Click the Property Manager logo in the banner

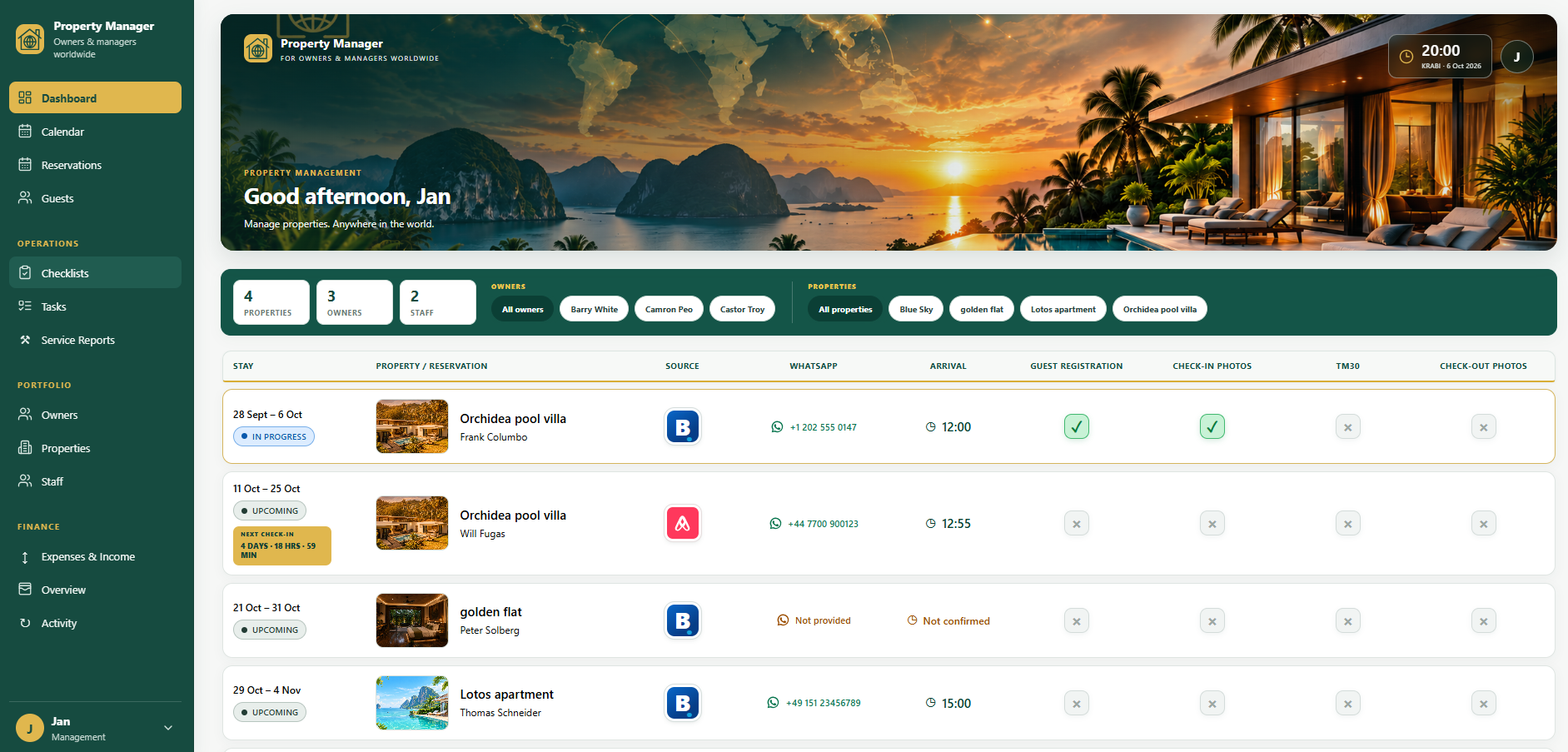click(x=257, y=48)
